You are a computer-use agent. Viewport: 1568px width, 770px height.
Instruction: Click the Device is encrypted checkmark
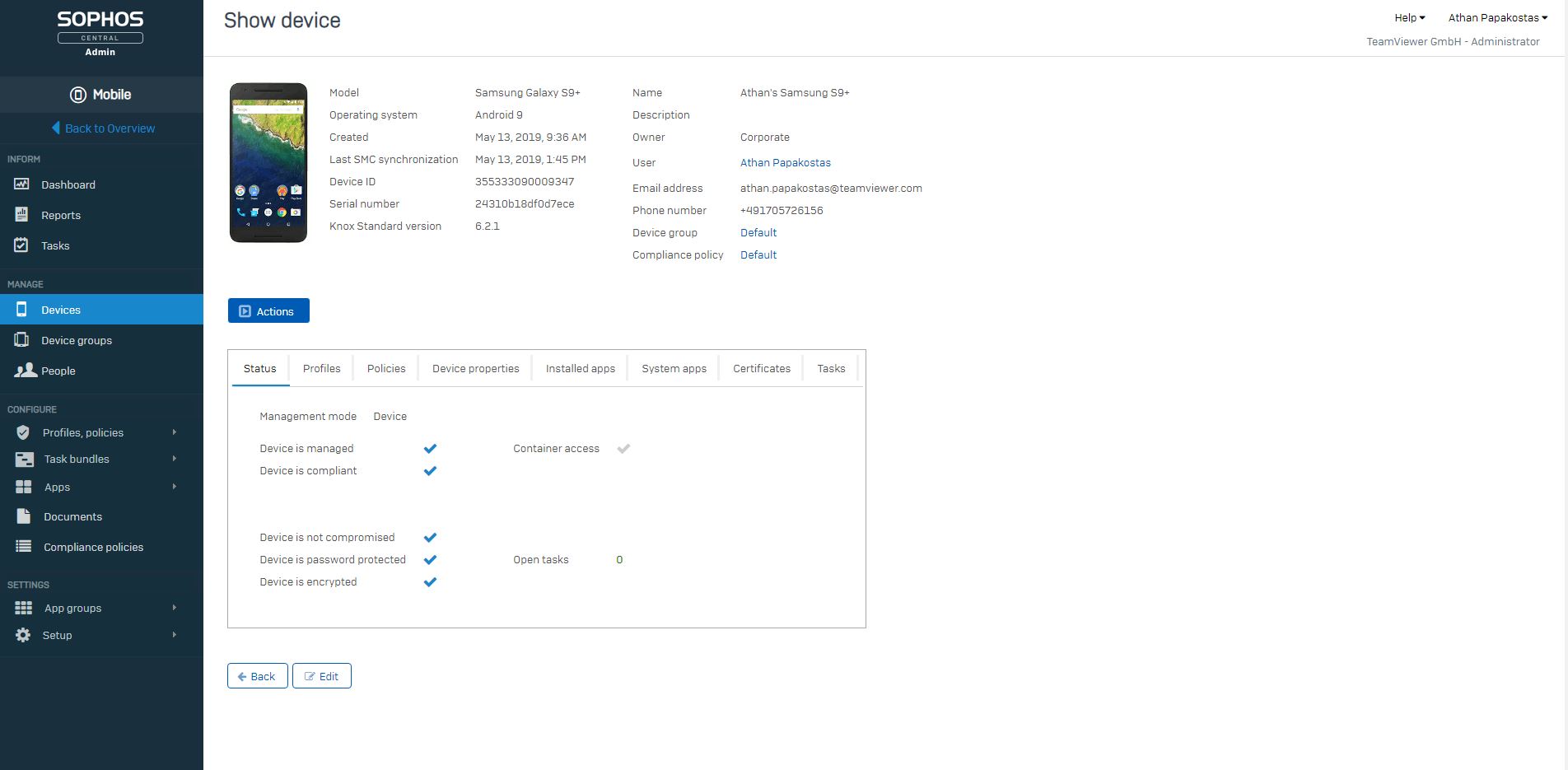(430, 582)
